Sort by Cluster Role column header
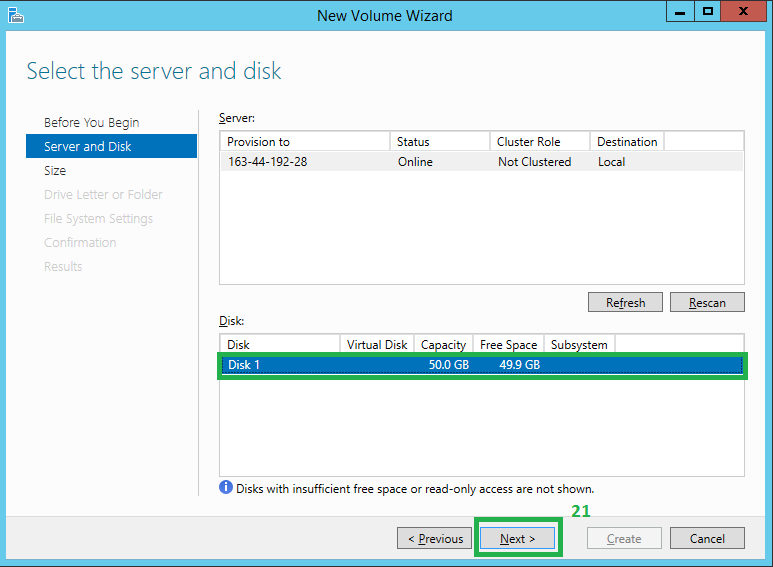Screen dimensions: 773x567 [x=539, y=141]
